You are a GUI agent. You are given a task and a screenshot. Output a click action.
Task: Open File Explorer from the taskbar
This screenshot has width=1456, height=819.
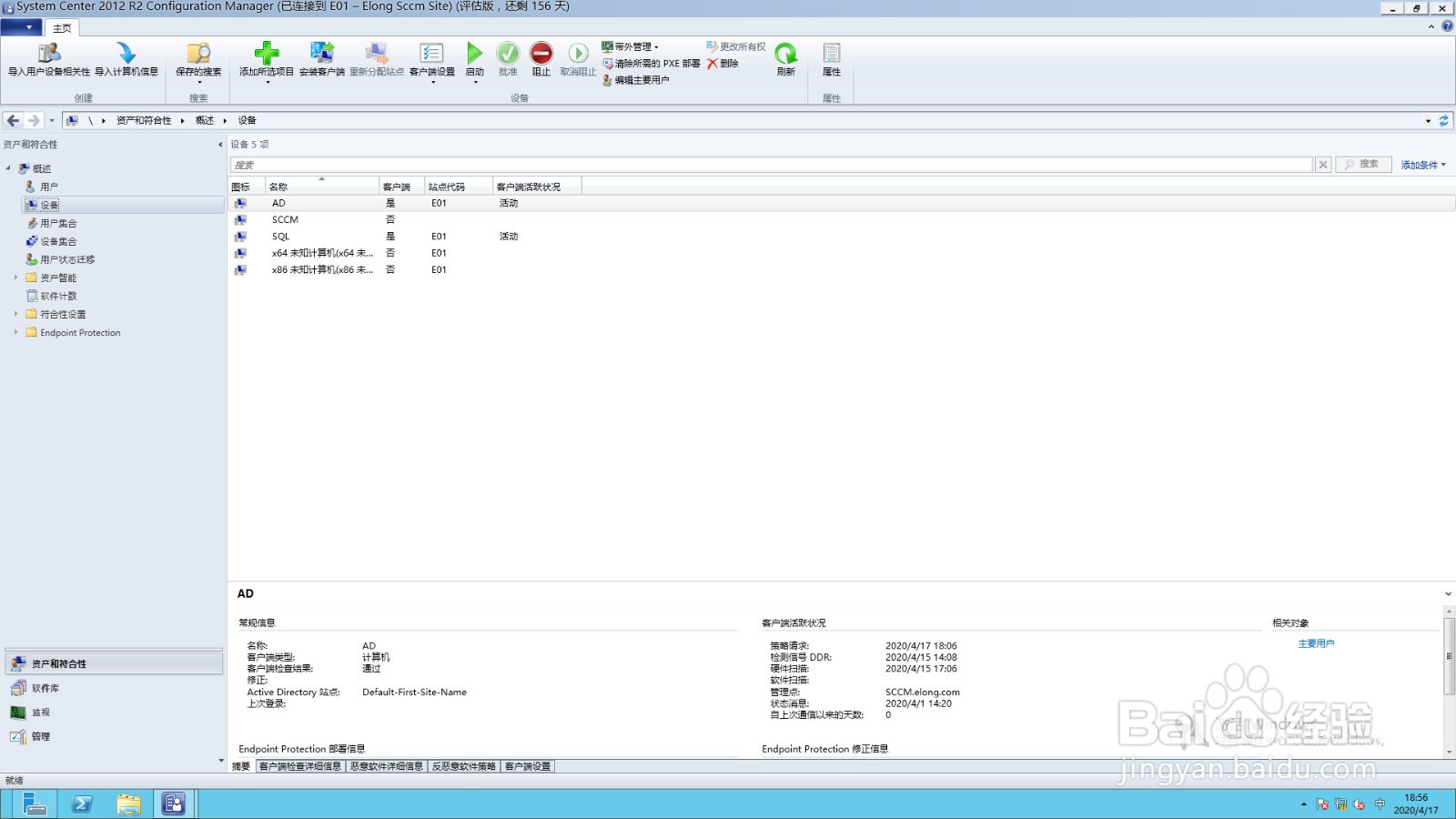tap(128, 804)
